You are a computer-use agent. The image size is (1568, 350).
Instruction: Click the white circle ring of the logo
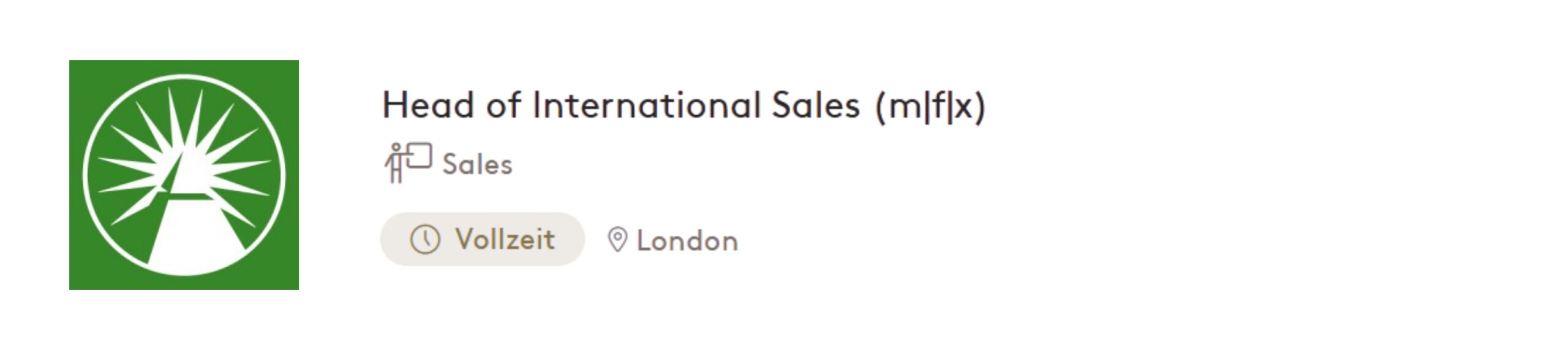pyautogui.click(x=86, y=175)
